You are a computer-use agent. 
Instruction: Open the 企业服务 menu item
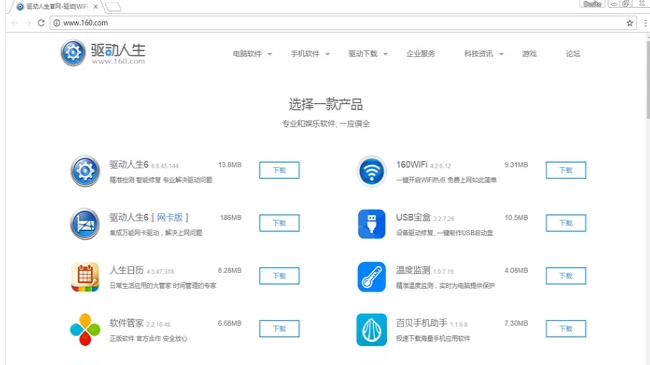(421, 54)
